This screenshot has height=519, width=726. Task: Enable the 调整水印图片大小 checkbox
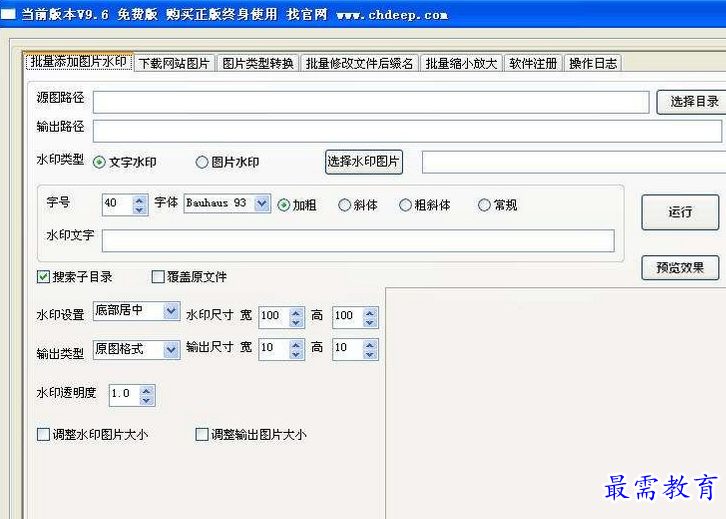coord(43,434)
